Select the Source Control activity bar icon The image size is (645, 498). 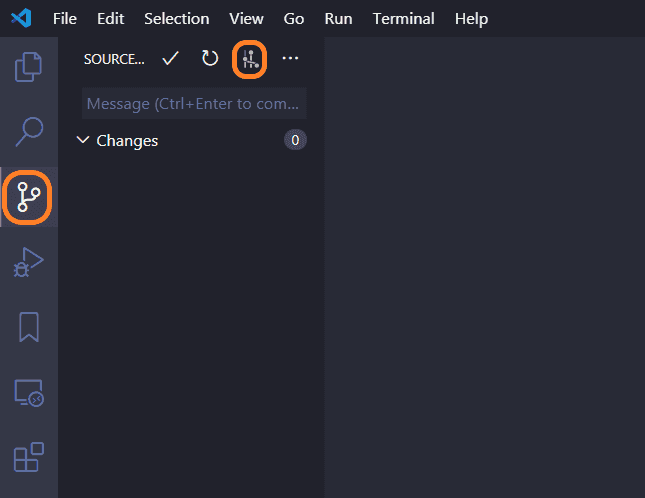tap(28, 196)
